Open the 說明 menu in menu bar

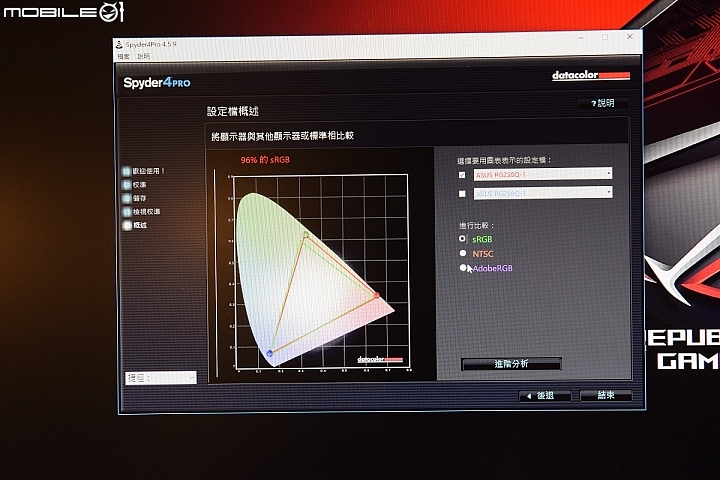pos(143,56)
